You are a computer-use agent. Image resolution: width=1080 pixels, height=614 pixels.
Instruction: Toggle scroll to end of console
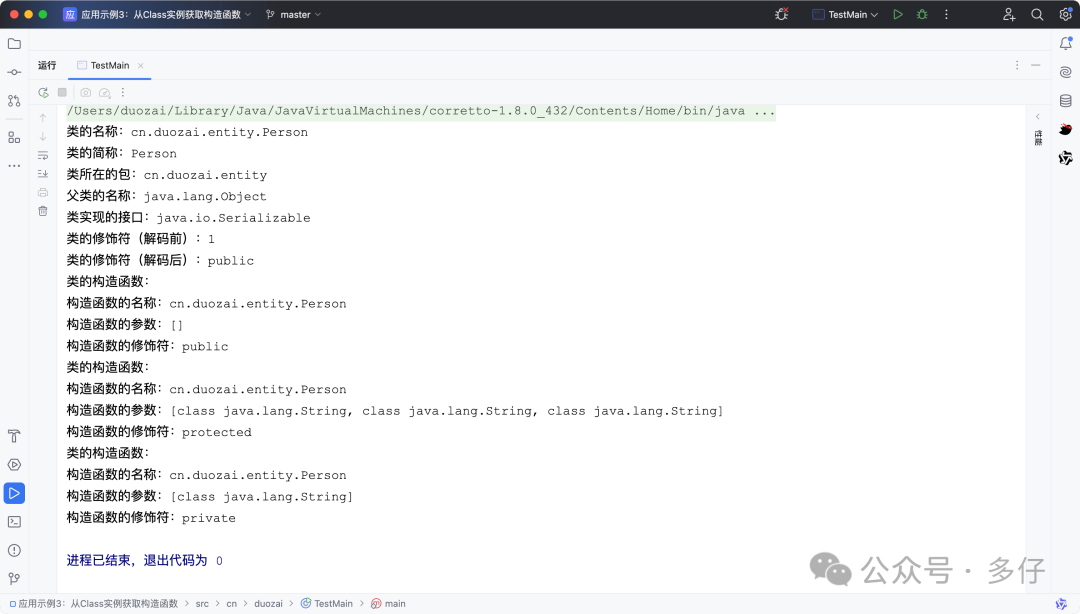[x=43, y=174]
